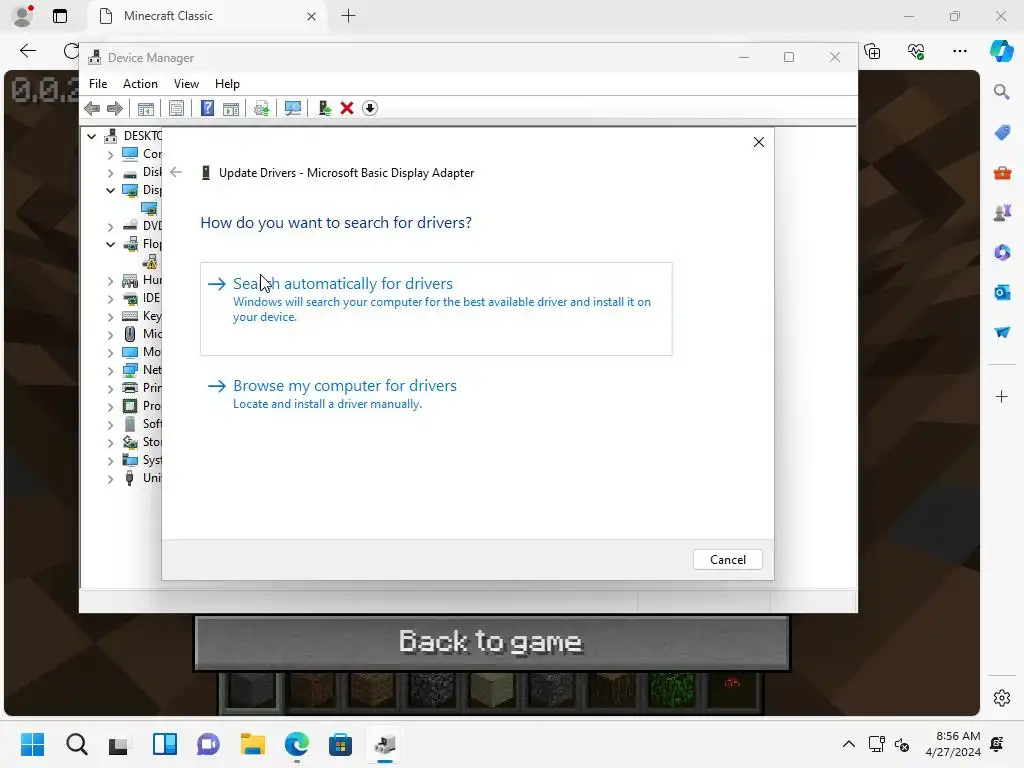Close the Minecraft Classic tab
1024x768 pixels.
click(x=312, y=16)
